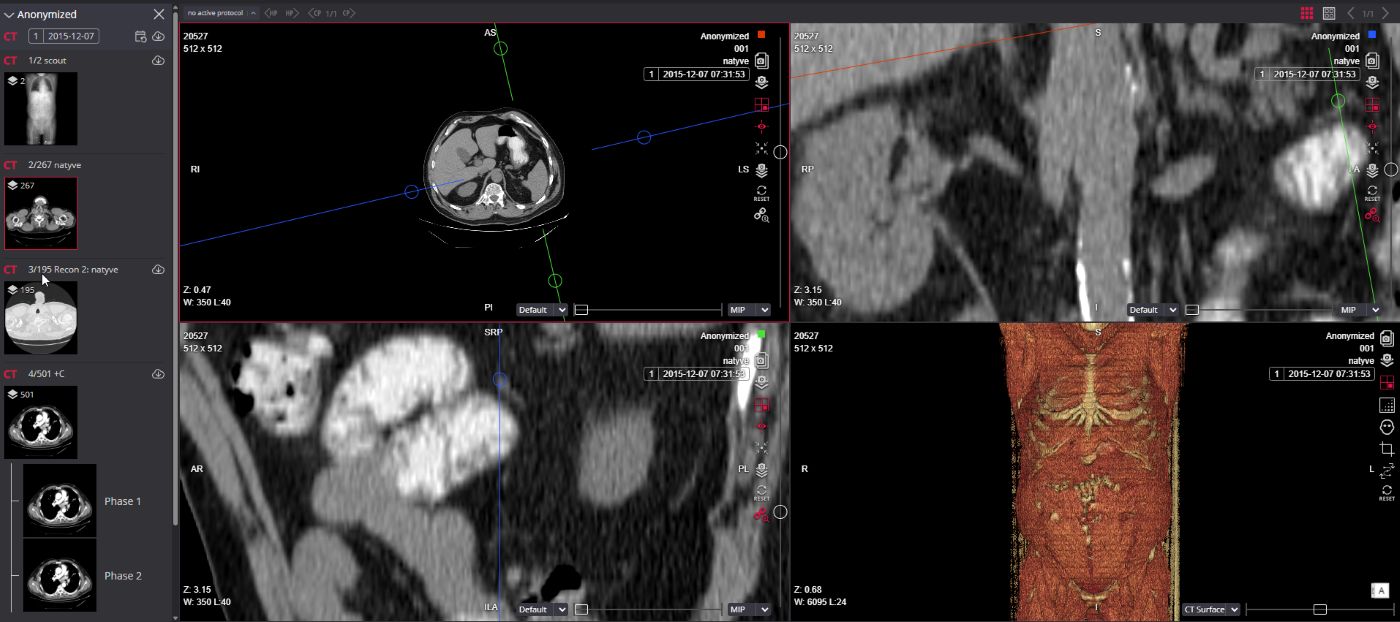Download the 3/195 Recon 2 series
The height and width of the screenshot is (622, 1400).
158,270
